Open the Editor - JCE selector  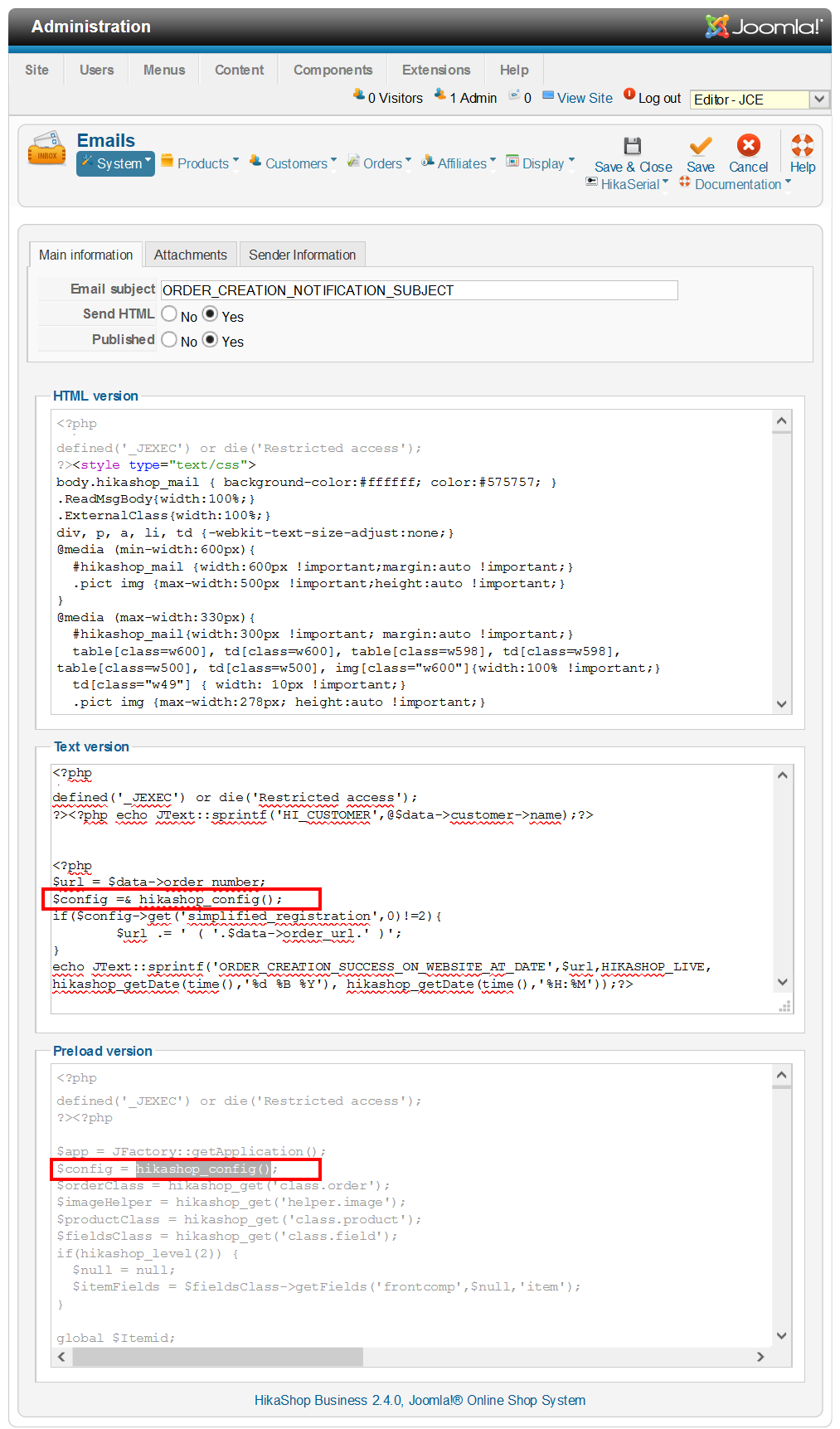click(x=760, y=100)
